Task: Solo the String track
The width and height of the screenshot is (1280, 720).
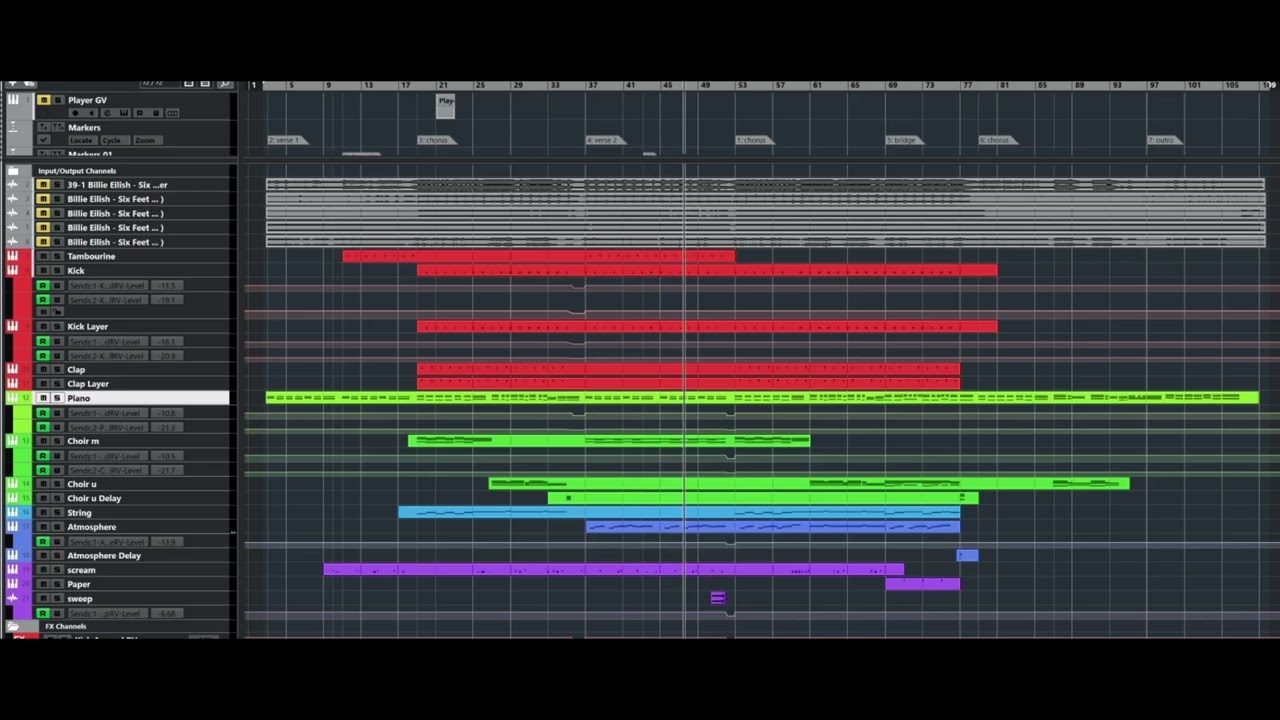Action: click(x=57, y=513)
